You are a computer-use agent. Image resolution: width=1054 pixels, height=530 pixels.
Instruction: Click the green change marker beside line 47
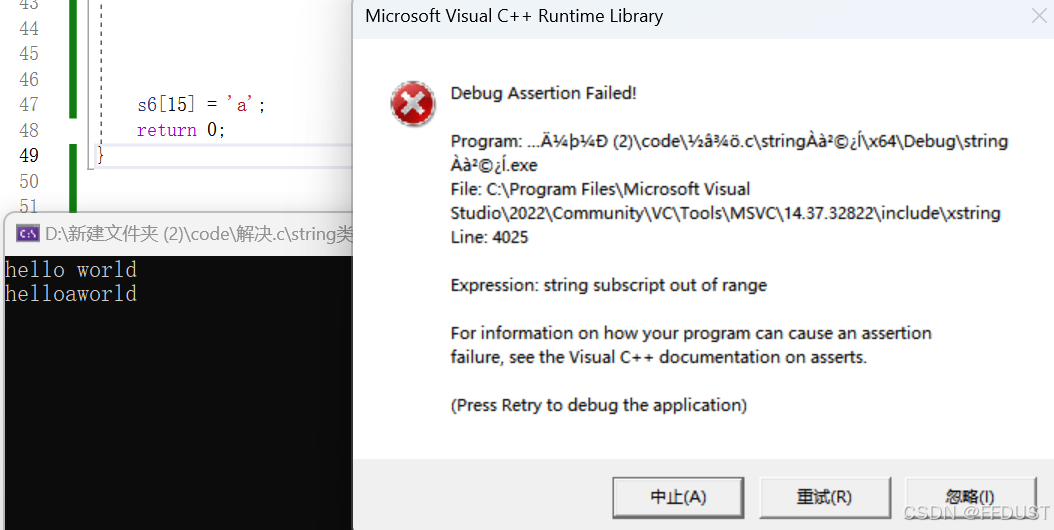[73, 105]
